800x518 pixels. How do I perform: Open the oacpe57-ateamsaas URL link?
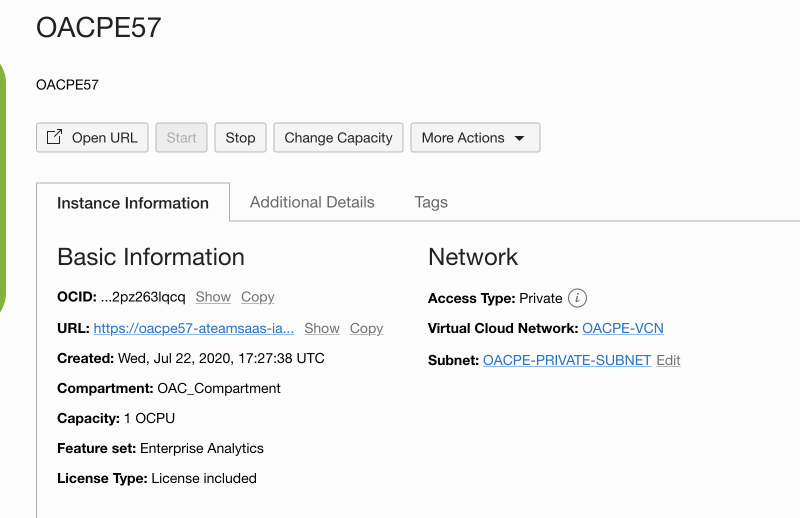[193, 328]
